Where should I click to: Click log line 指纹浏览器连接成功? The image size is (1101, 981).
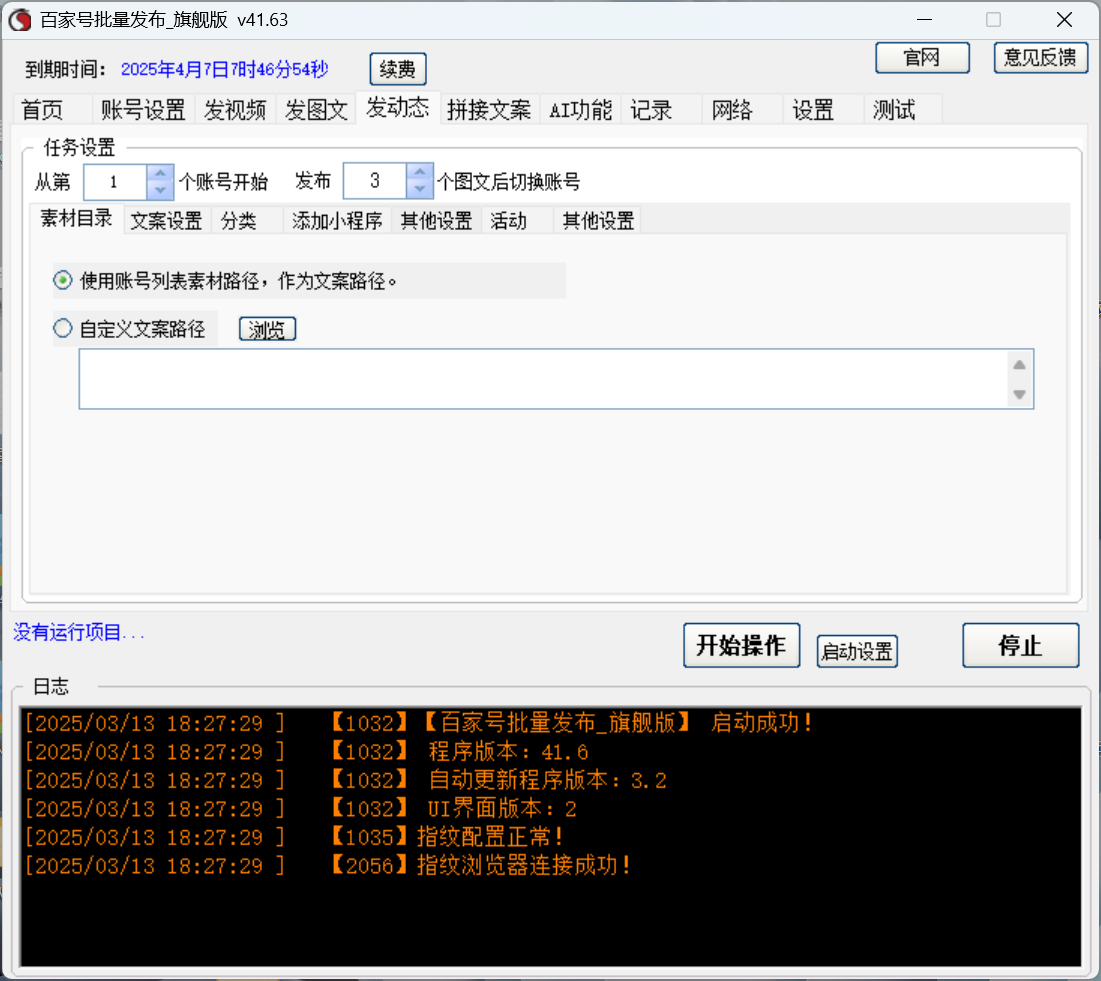[327, 865]
